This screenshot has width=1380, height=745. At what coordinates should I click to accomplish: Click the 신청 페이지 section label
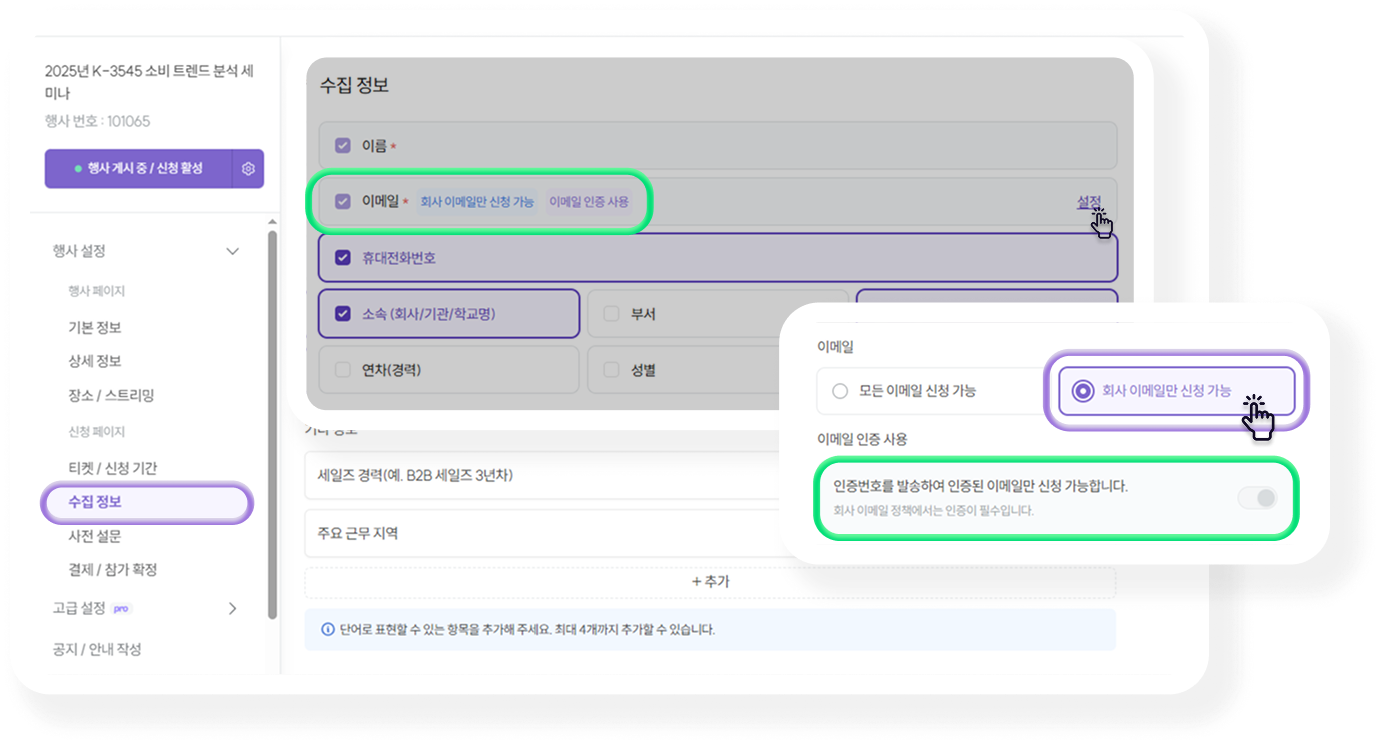96,432
